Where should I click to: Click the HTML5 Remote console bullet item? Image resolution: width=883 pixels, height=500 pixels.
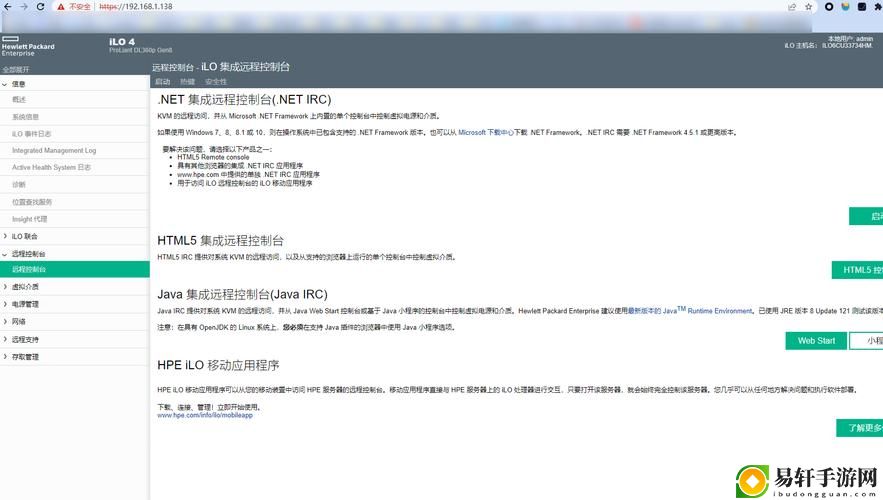(x=213, y=158)
